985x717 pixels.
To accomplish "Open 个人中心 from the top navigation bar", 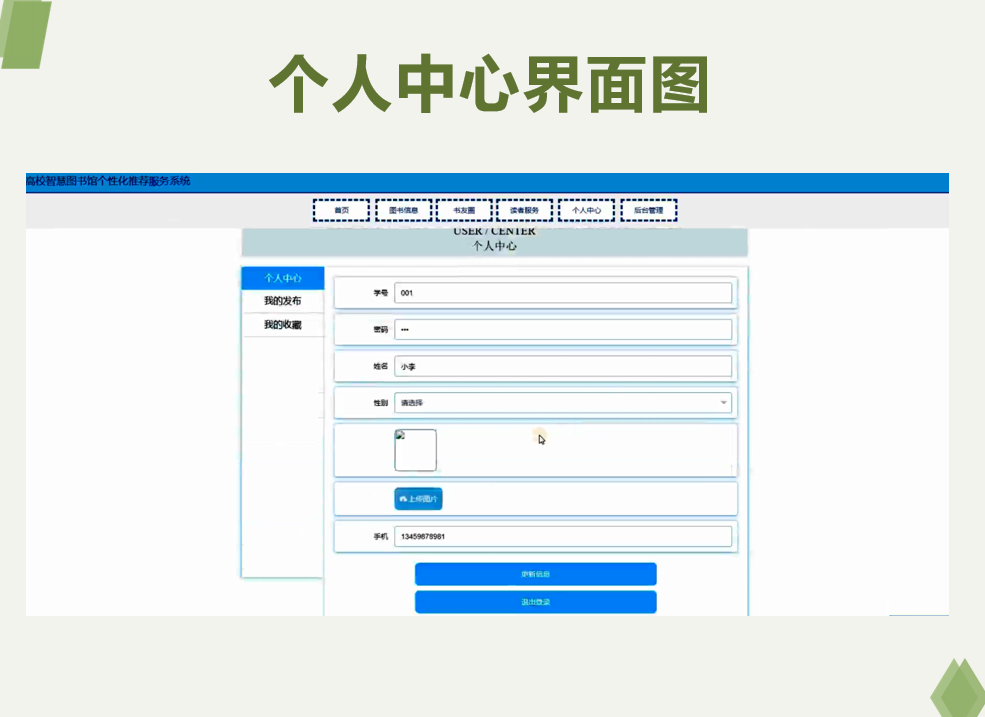I will coord(587,211).
